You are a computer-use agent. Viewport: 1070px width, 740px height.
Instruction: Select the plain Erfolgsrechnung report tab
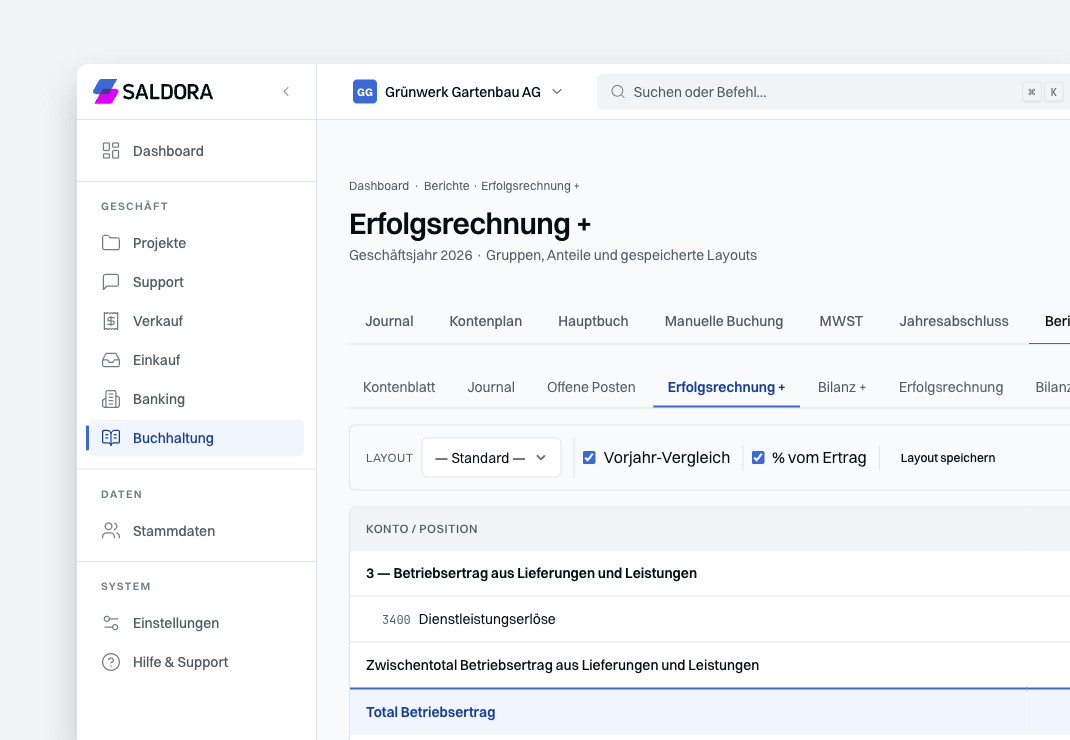951,387
